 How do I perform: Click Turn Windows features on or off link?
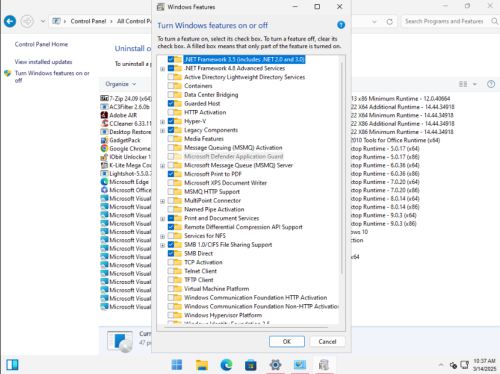coord(52,77)
